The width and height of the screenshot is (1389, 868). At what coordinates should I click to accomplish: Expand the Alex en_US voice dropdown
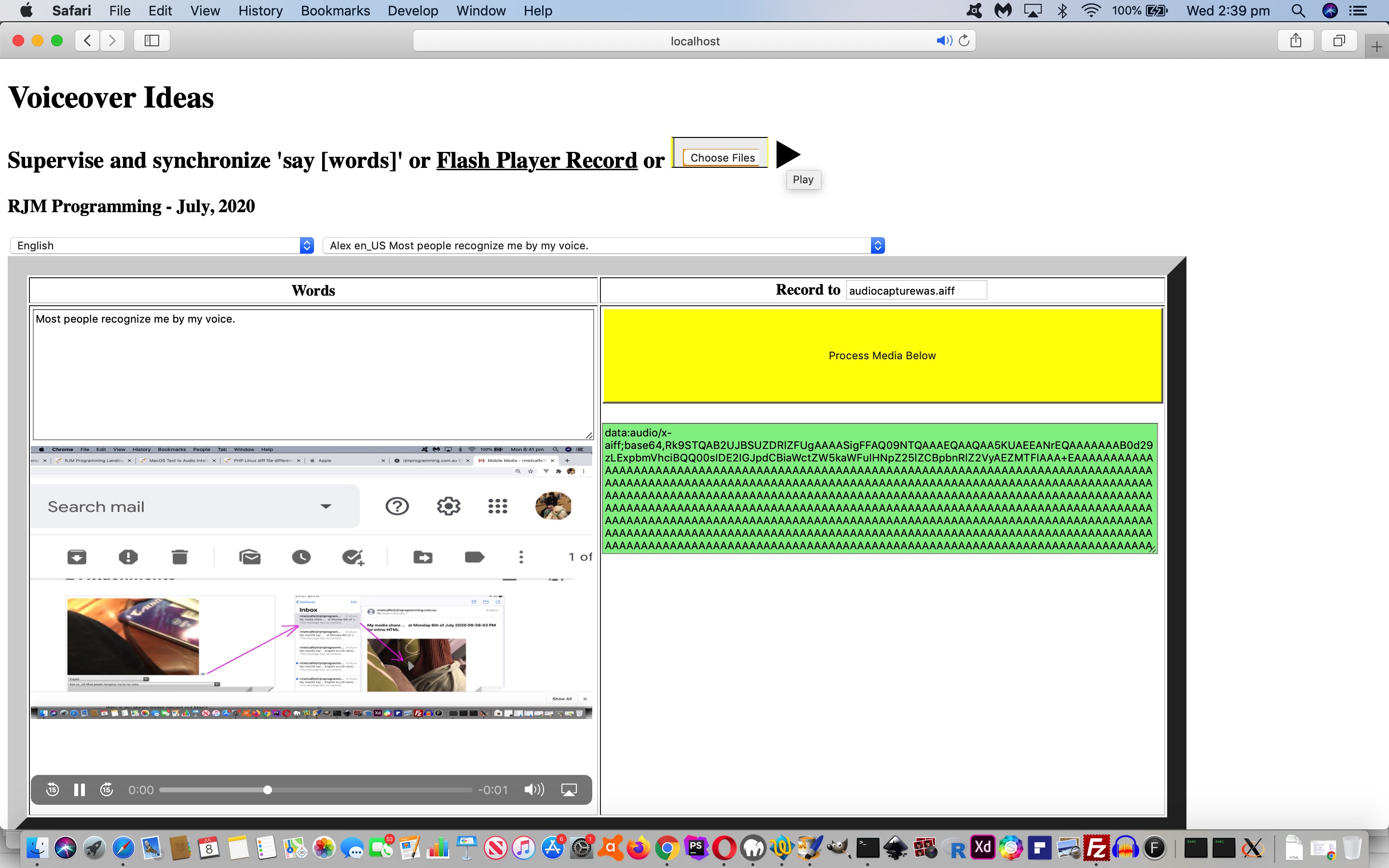coord(603,245)
